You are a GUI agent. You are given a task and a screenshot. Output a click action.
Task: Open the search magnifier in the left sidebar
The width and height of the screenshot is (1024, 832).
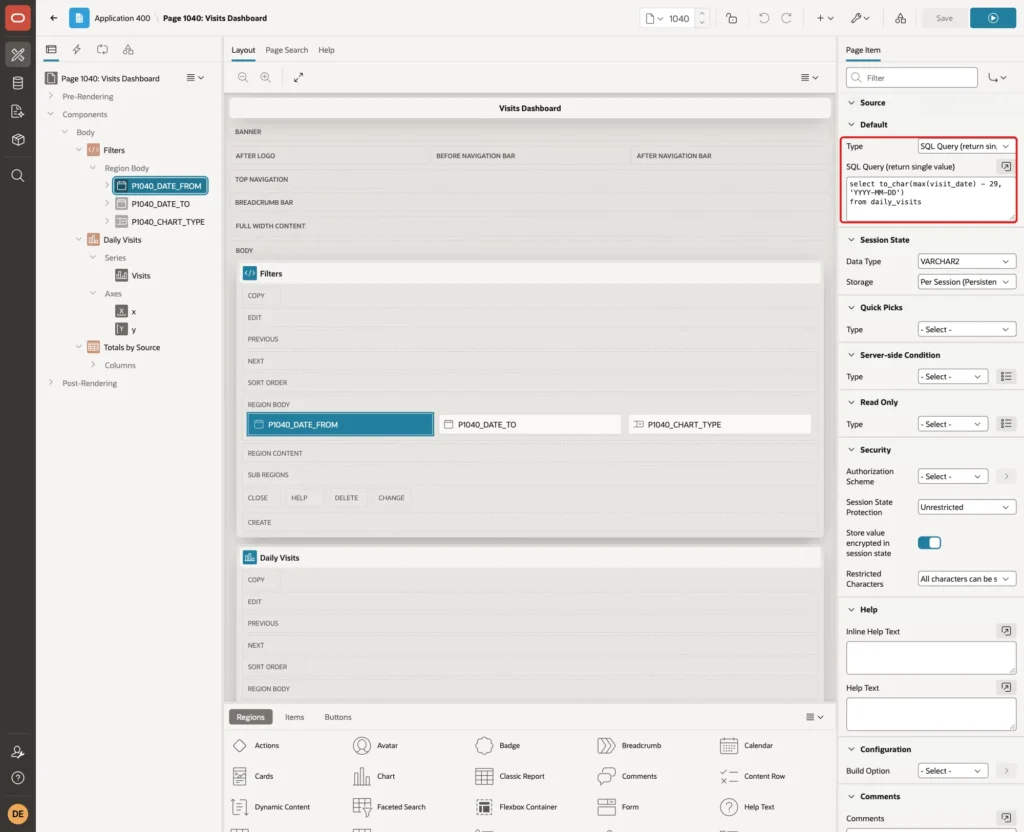click(18, 176)
